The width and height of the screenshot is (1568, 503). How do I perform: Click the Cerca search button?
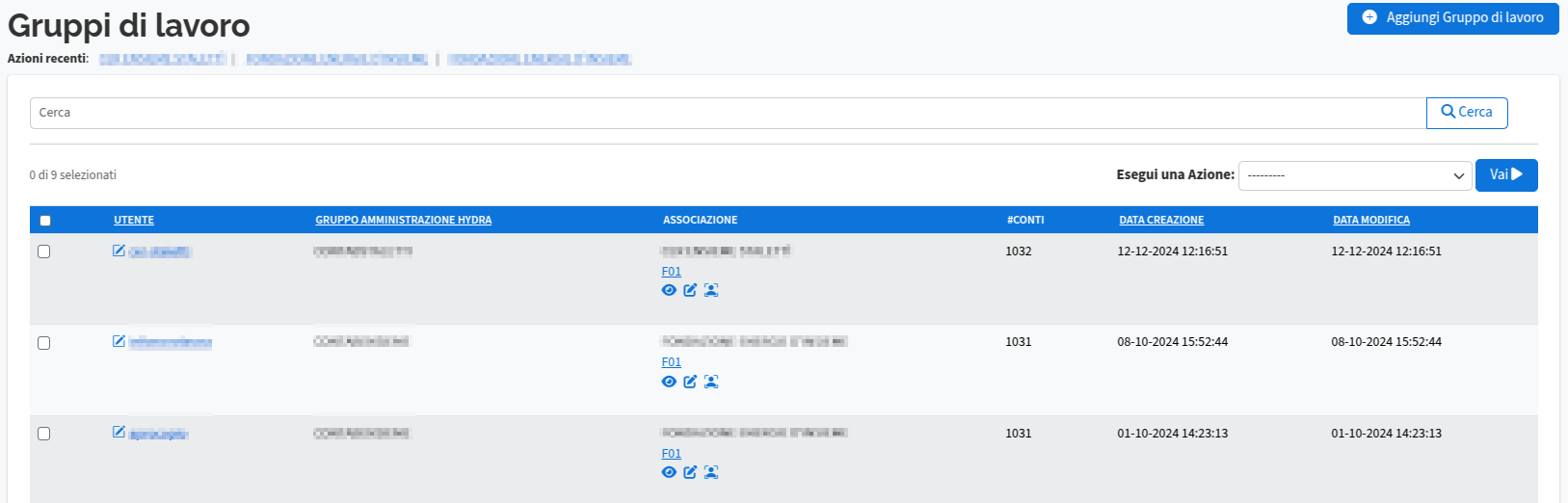coord(1467,113)
